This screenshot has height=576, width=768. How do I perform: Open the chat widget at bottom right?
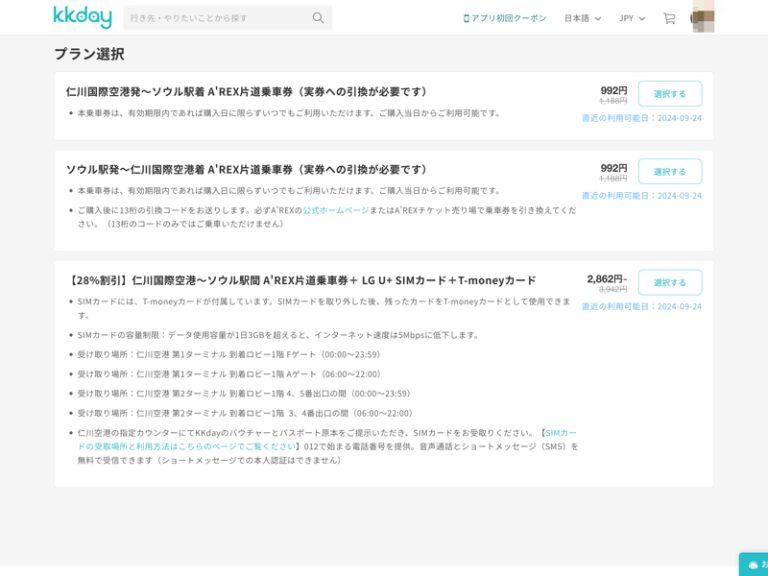754,564
